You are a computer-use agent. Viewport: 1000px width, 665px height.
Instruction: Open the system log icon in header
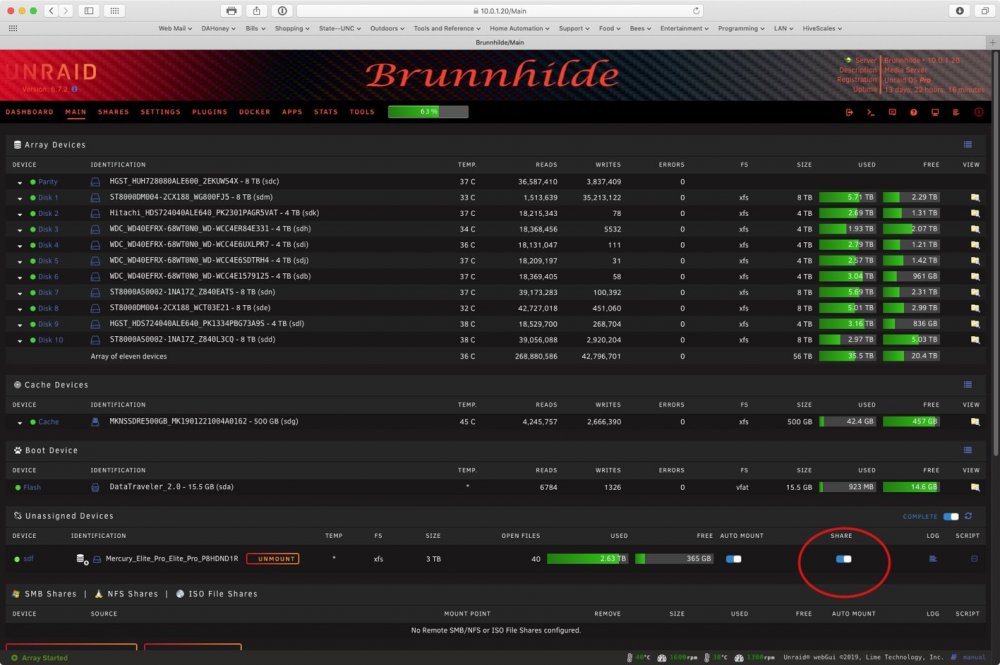(956, 112)
